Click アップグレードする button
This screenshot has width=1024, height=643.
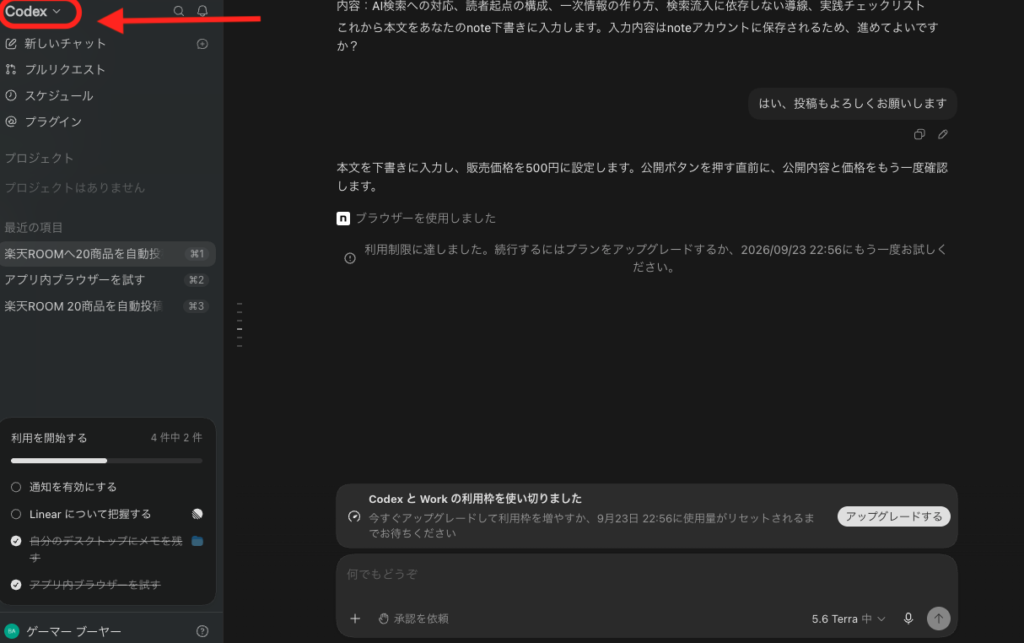(x=893, y=516)
